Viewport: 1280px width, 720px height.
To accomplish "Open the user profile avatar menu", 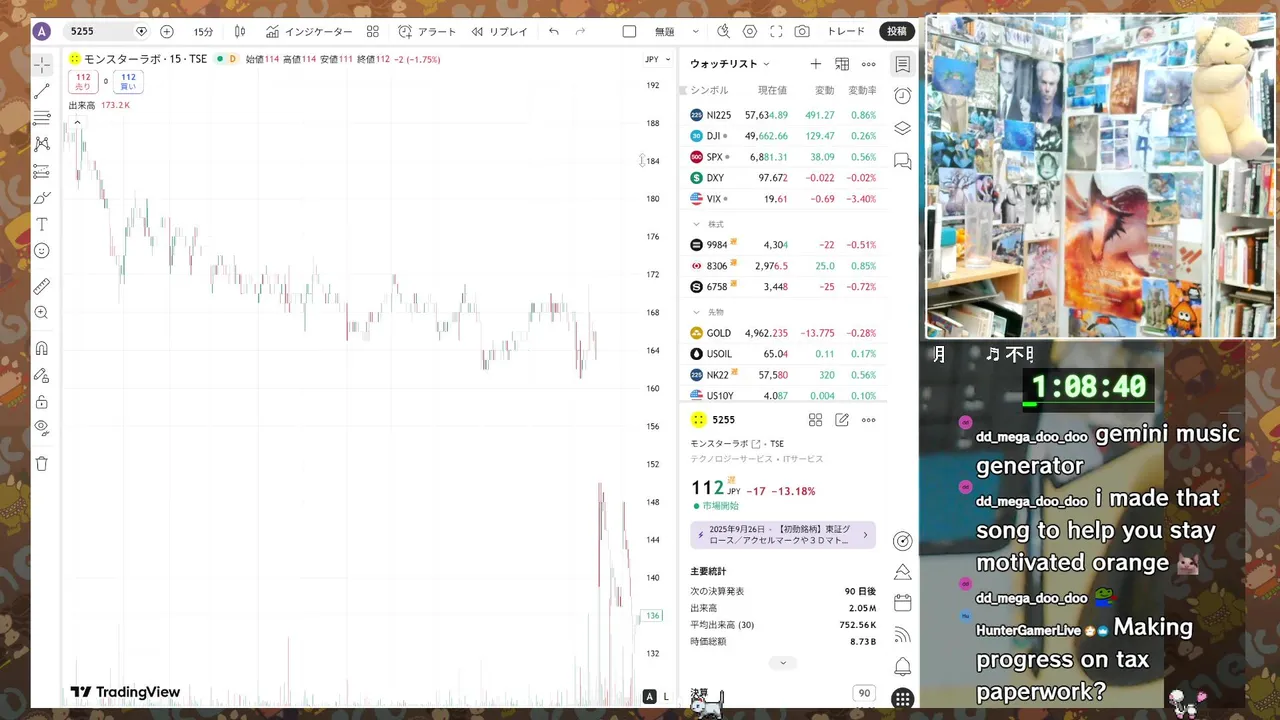I will [42, 31].
